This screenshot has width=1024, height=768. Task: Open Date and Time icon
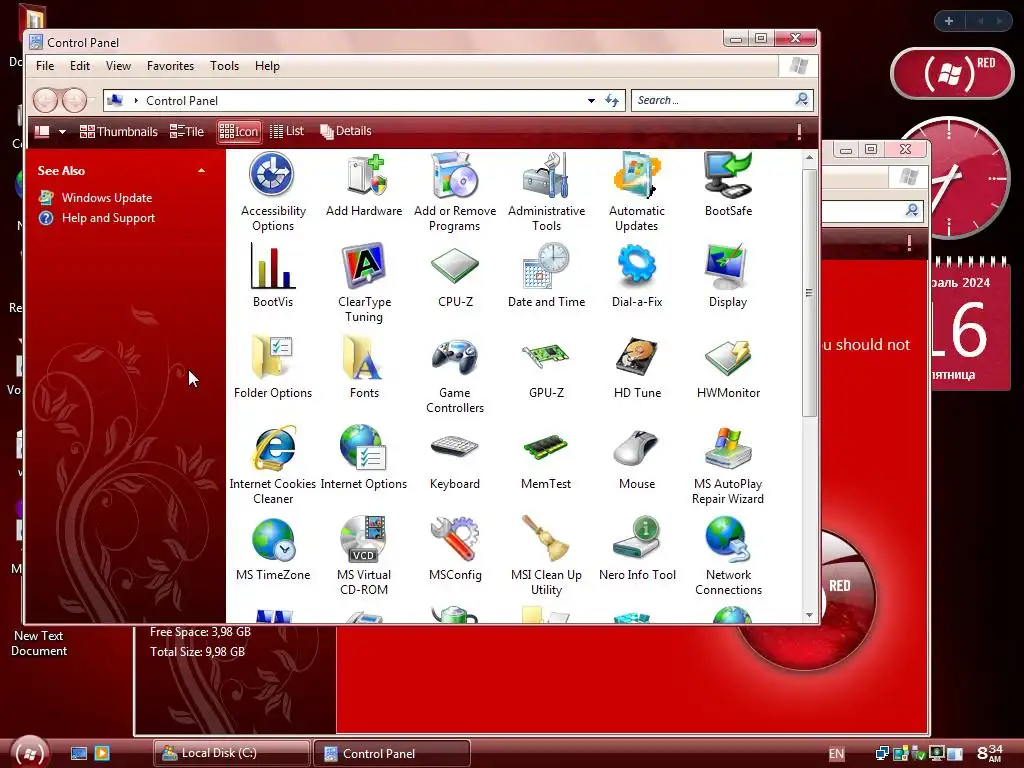click(546, 266)
